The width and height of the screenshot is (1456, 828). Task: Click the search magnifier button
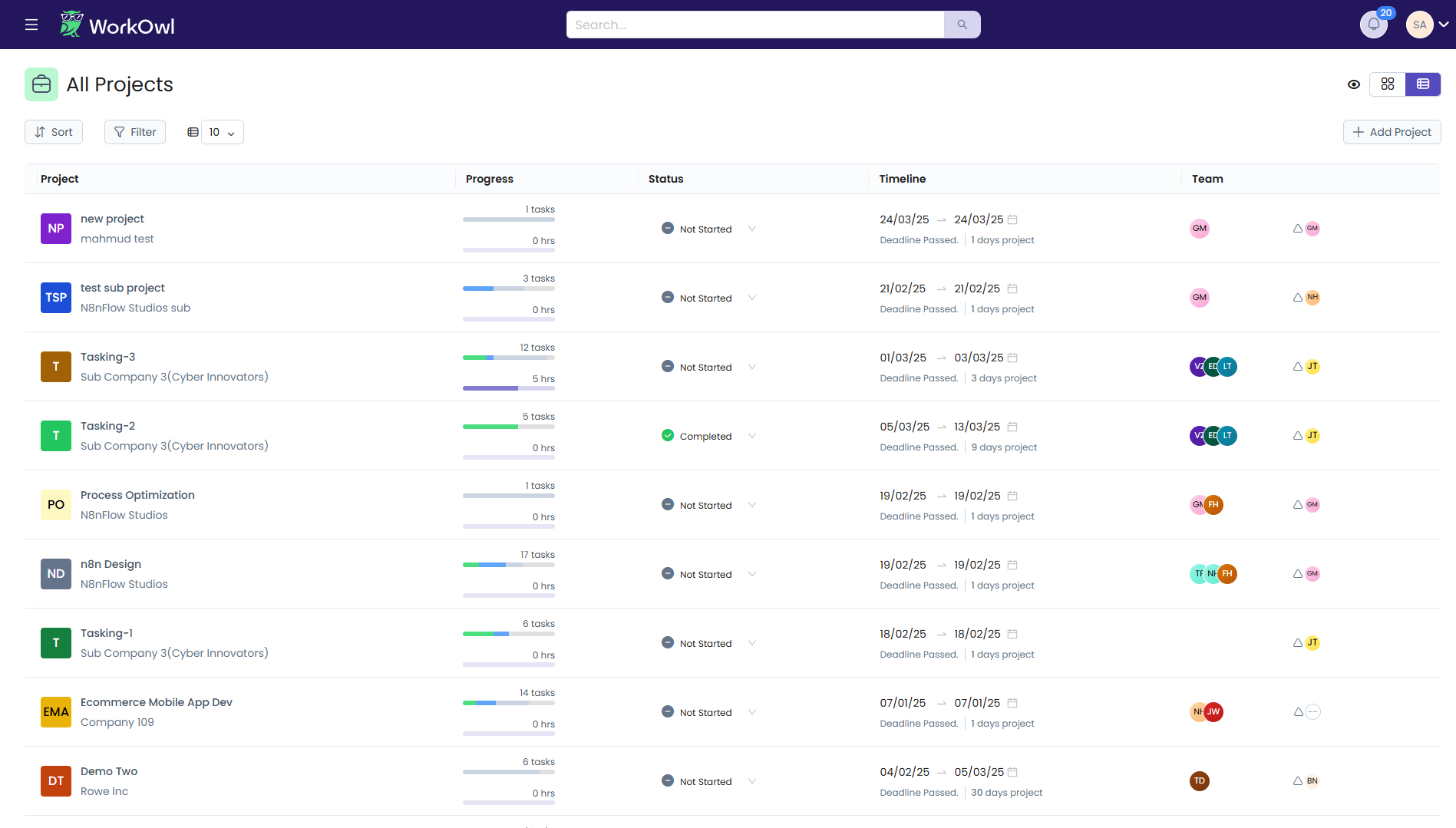coord(962,25)
